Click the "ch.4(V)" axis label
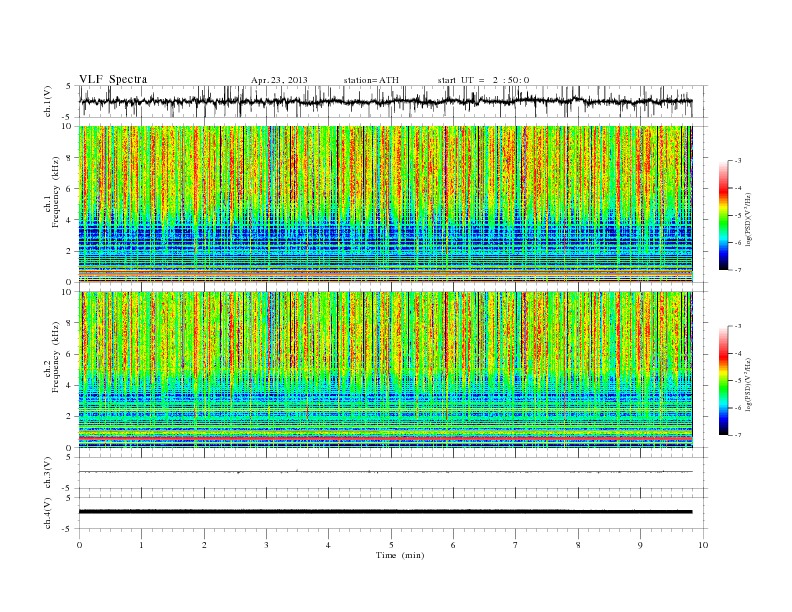Image resolution: width=792 pixels, height=612 pixels. (48, 513)
